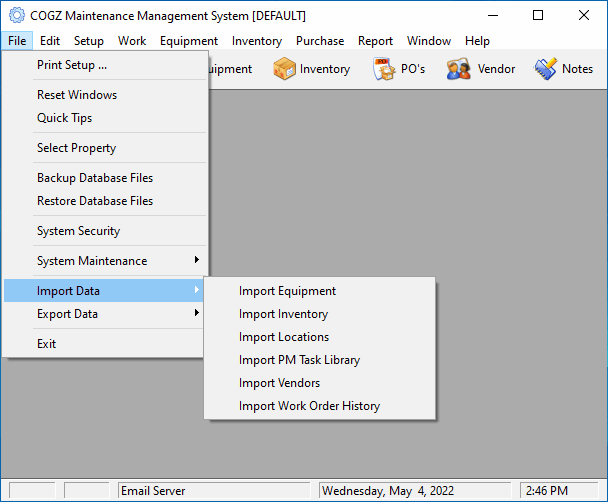Click the COGZ gear icon in title bar
Image resolution: width=608 pixels, height=502 pixels.
(x=17, y=16)
